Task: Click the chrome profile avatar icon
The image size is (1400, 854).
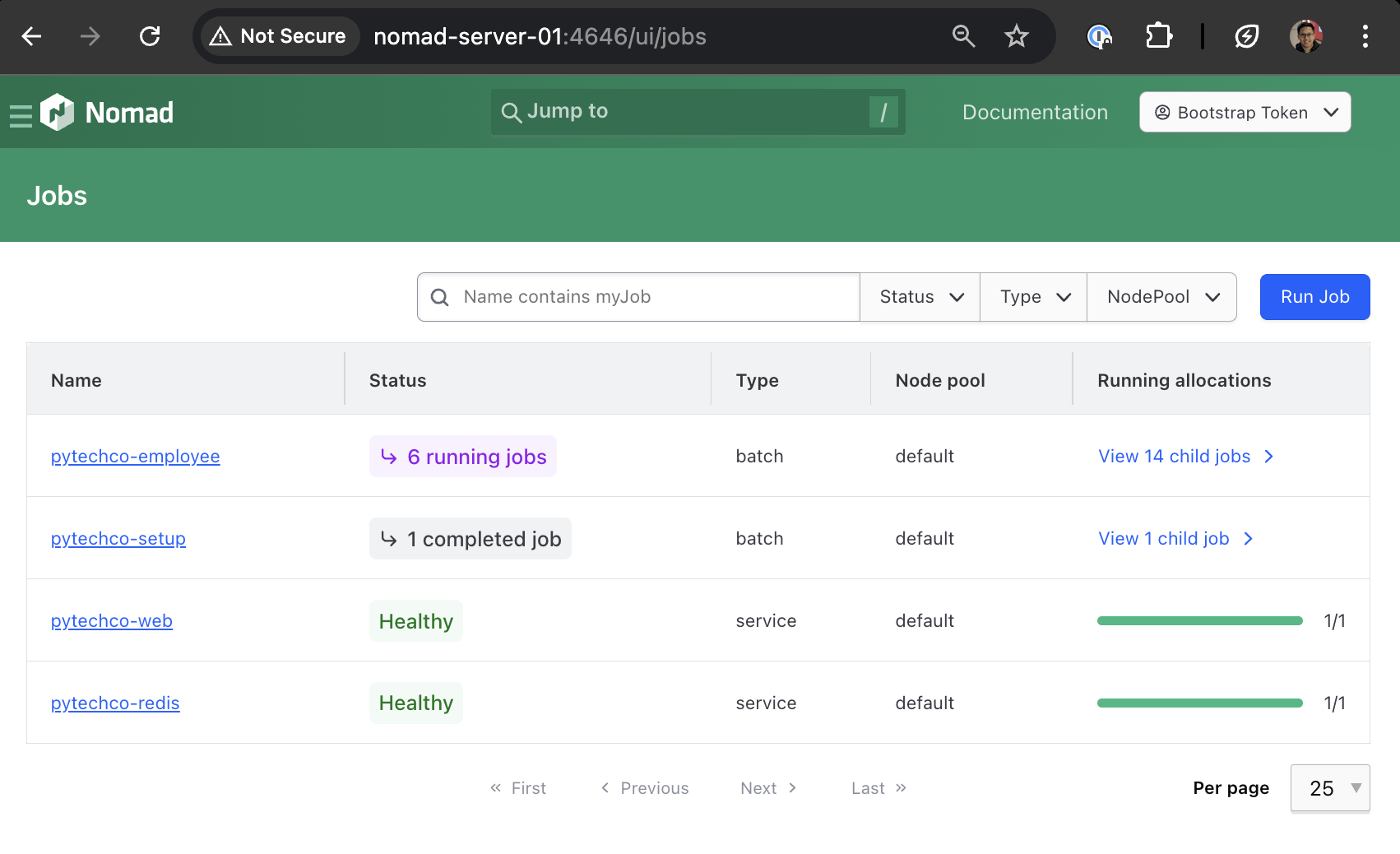Action: click(x=1306, y=36)
